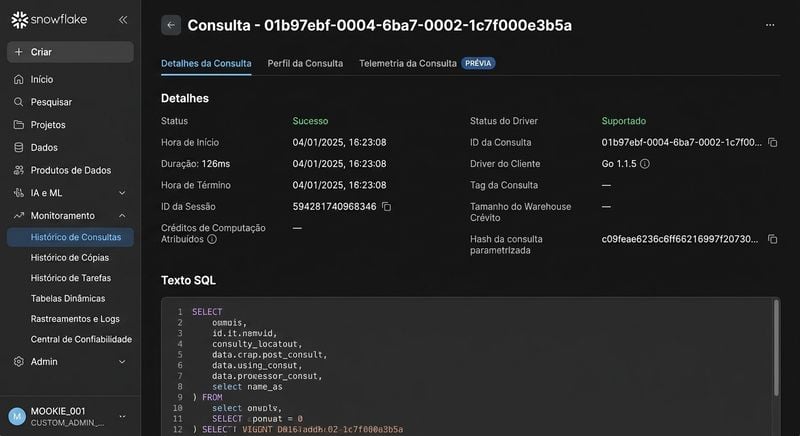Switch to Perfil da Consulta tab
Image resolution: width=800 pixels, height=436 pixels.
[305, 63]
